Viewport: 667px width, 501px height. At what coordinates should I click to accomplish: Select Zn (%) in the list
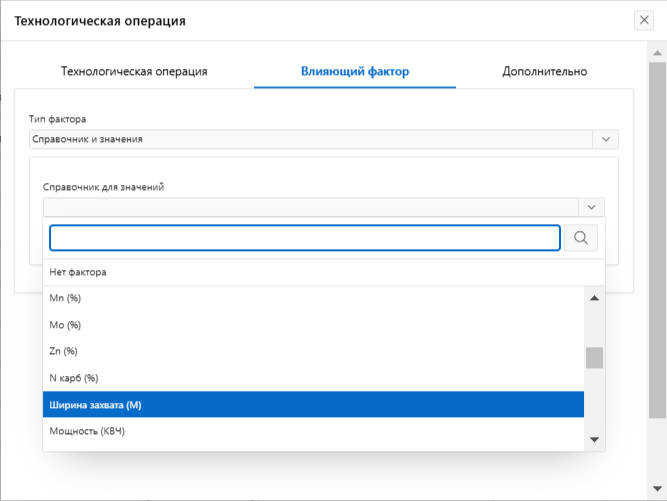tap(64, 351)
